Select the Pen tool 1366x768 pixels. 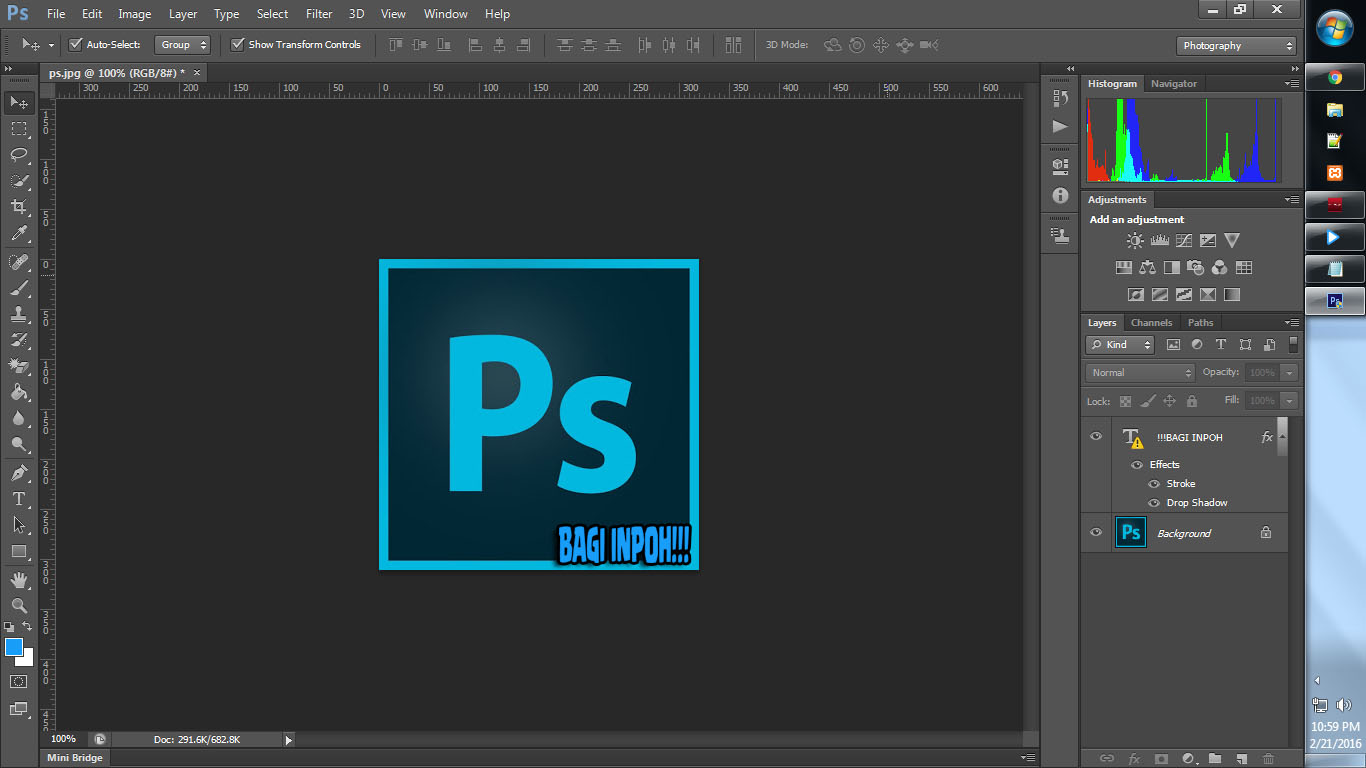click(x=18, y=473)
